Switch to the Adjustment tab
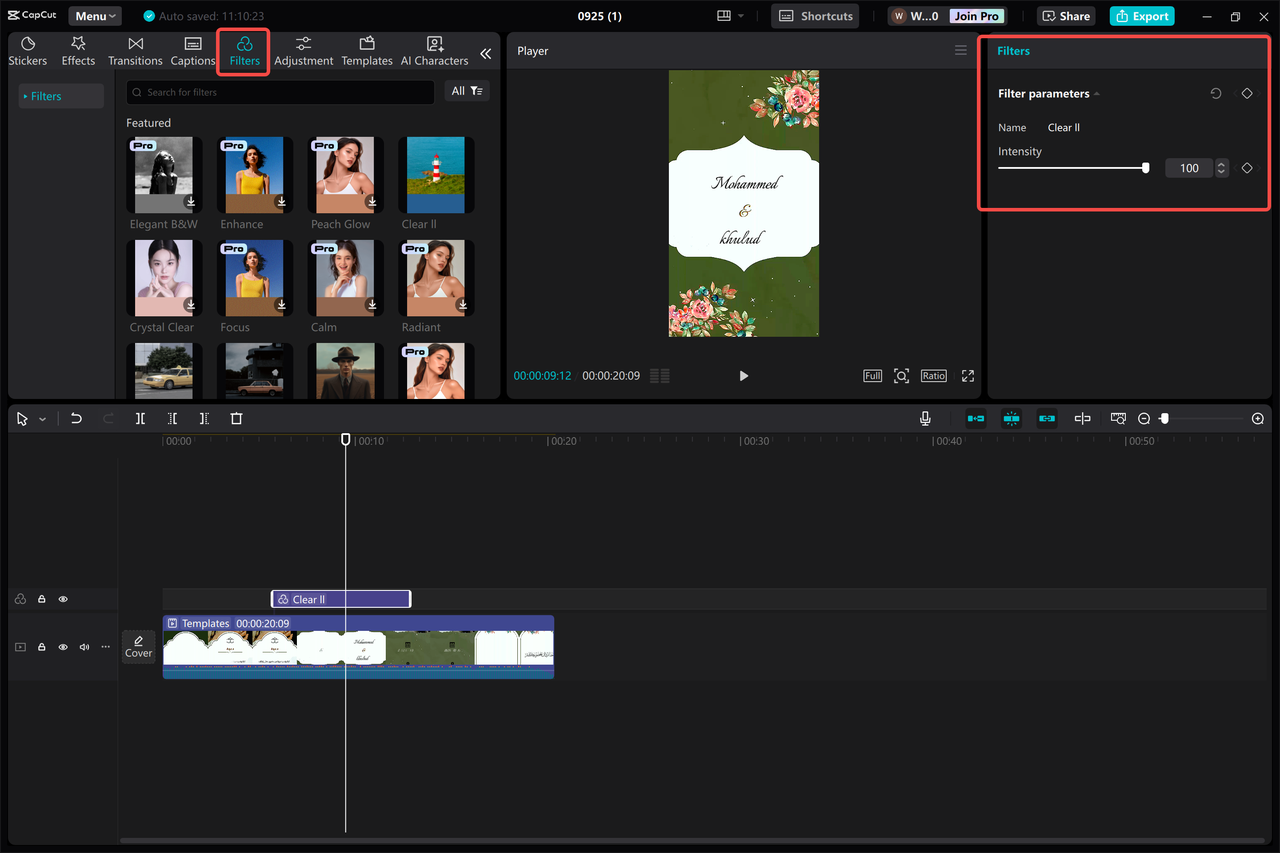 tap(303, 50)
